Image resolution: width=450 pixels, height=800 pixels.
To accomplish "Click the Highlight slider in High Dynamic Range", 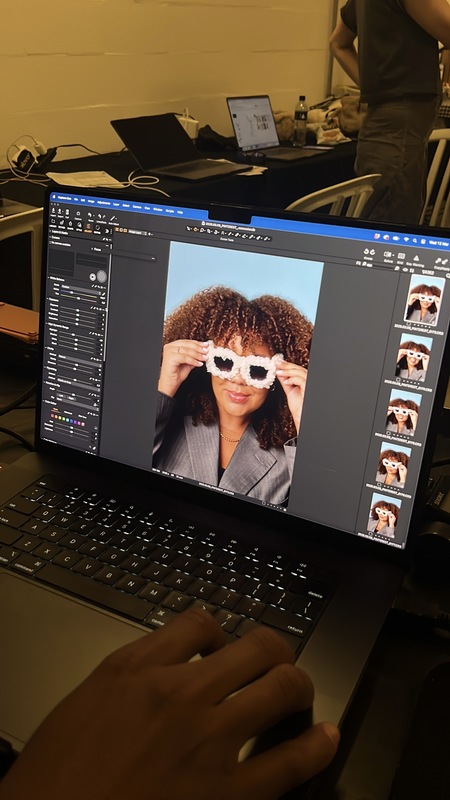I will tap(77, 335).
